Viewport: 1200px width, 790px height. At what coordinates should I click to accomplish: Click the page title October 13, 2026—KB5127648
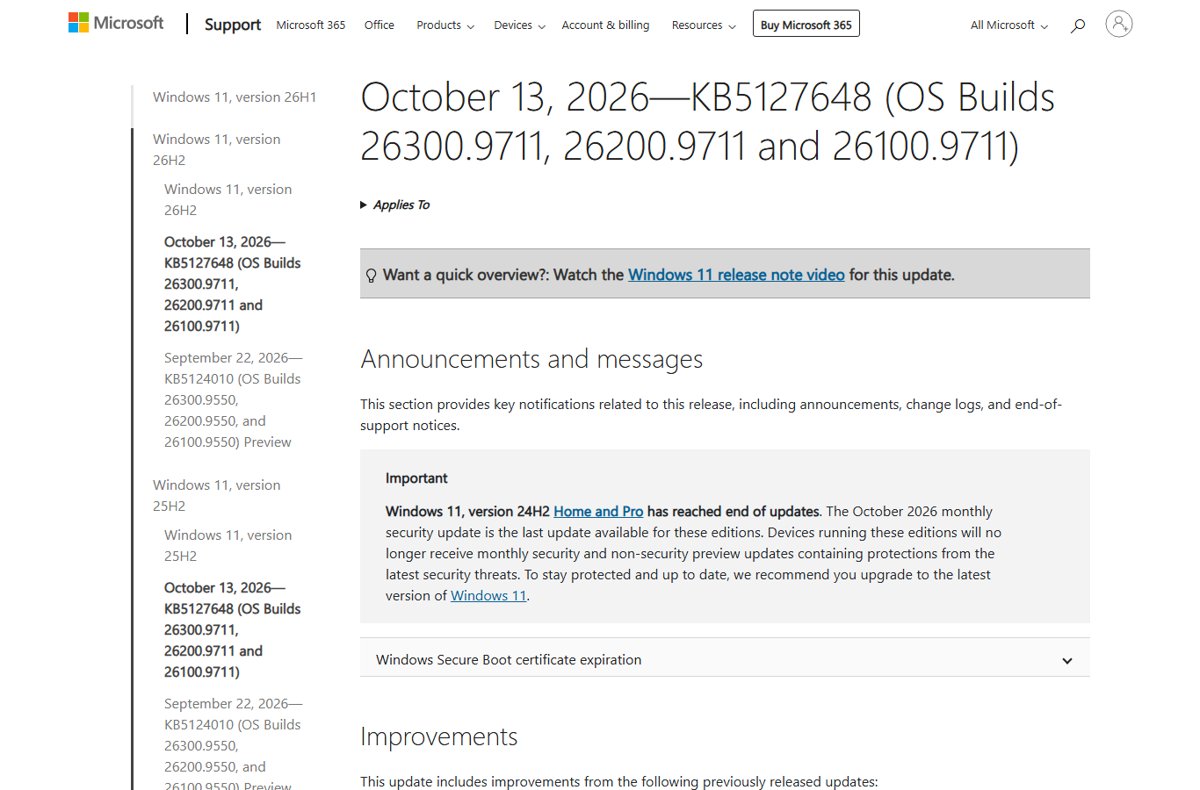point(707,122)
